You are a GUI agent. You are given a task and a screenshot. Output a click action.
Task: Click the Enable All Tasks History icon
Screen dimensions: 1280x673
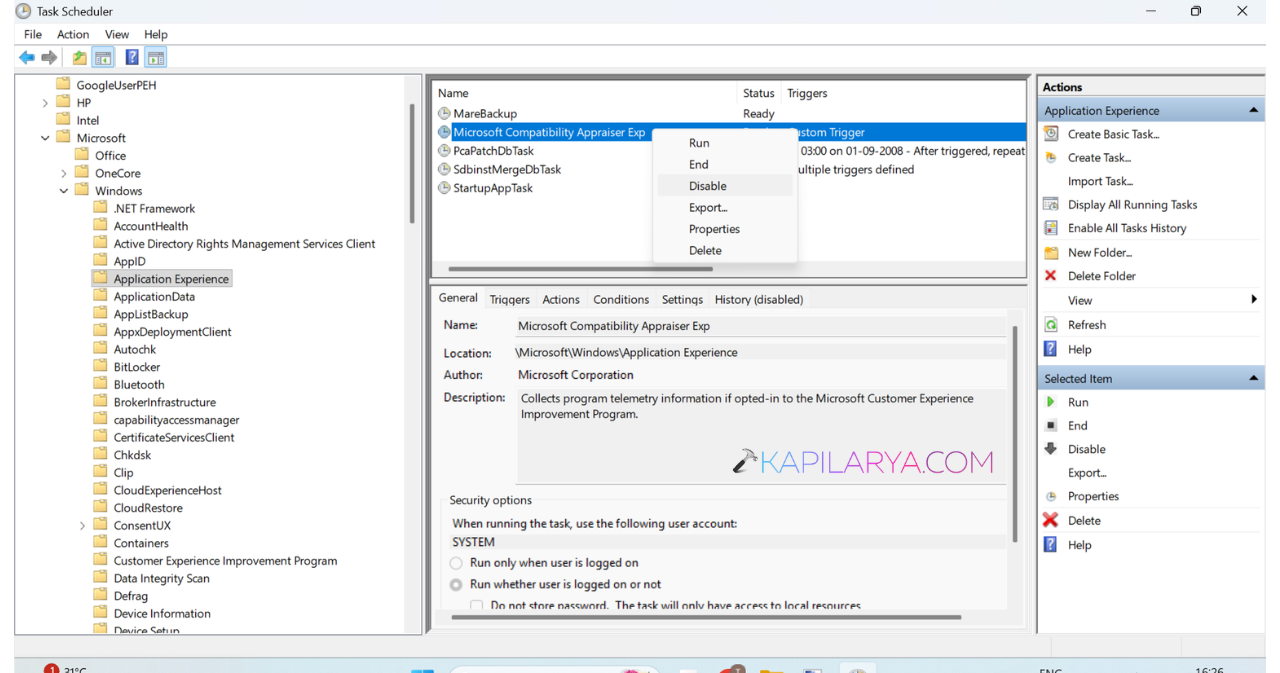click(x=1051, y=228)
